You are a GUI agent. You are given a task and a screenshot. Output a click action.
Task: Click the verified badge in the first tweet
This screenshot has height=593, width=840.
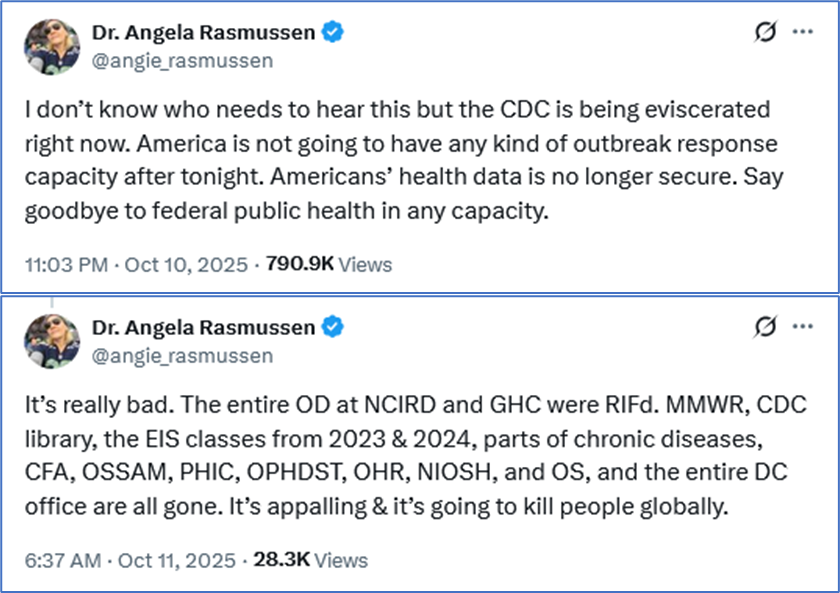334,32
